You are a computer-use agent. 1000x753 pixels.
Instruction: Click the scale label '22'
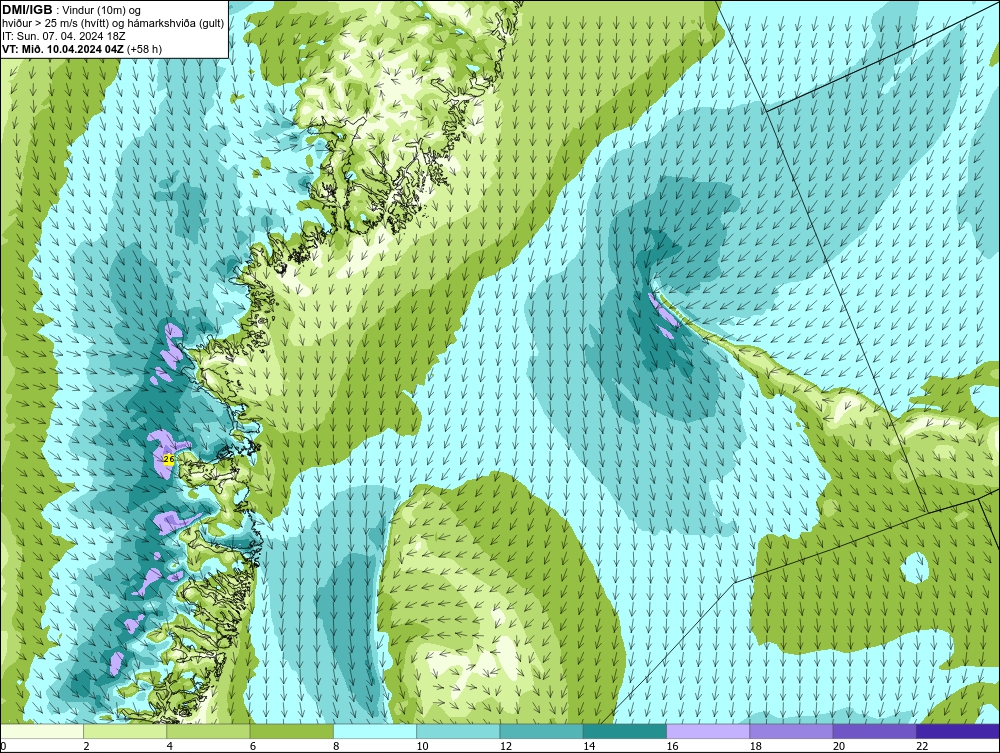pos(922,747)
